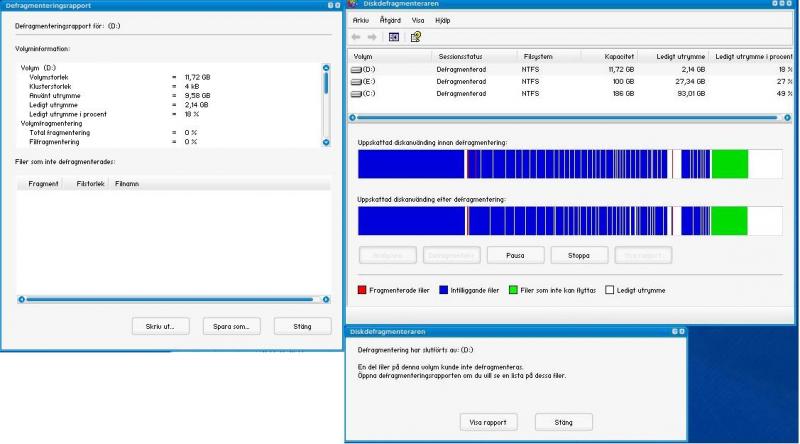
Task: Click Skriv ut... to print the report
Action: pyautogui.click(x=161, y=326)
